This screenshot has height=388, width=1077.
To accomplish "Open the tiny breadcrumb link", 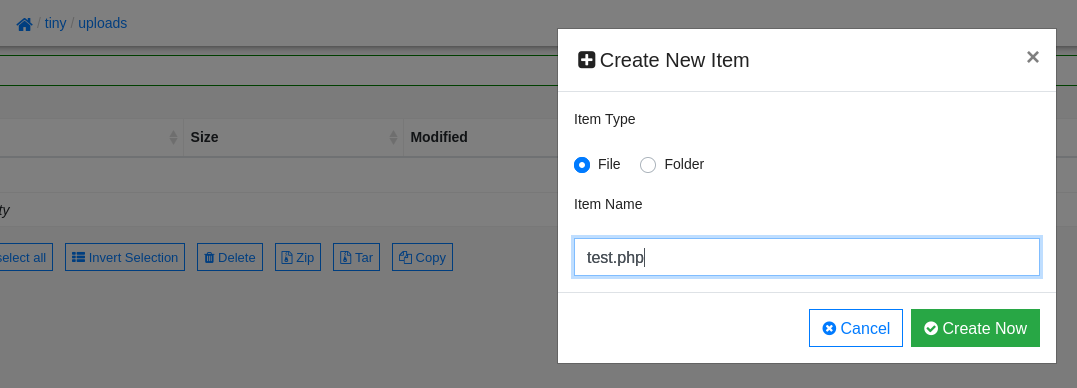I will tap(56, 23).
